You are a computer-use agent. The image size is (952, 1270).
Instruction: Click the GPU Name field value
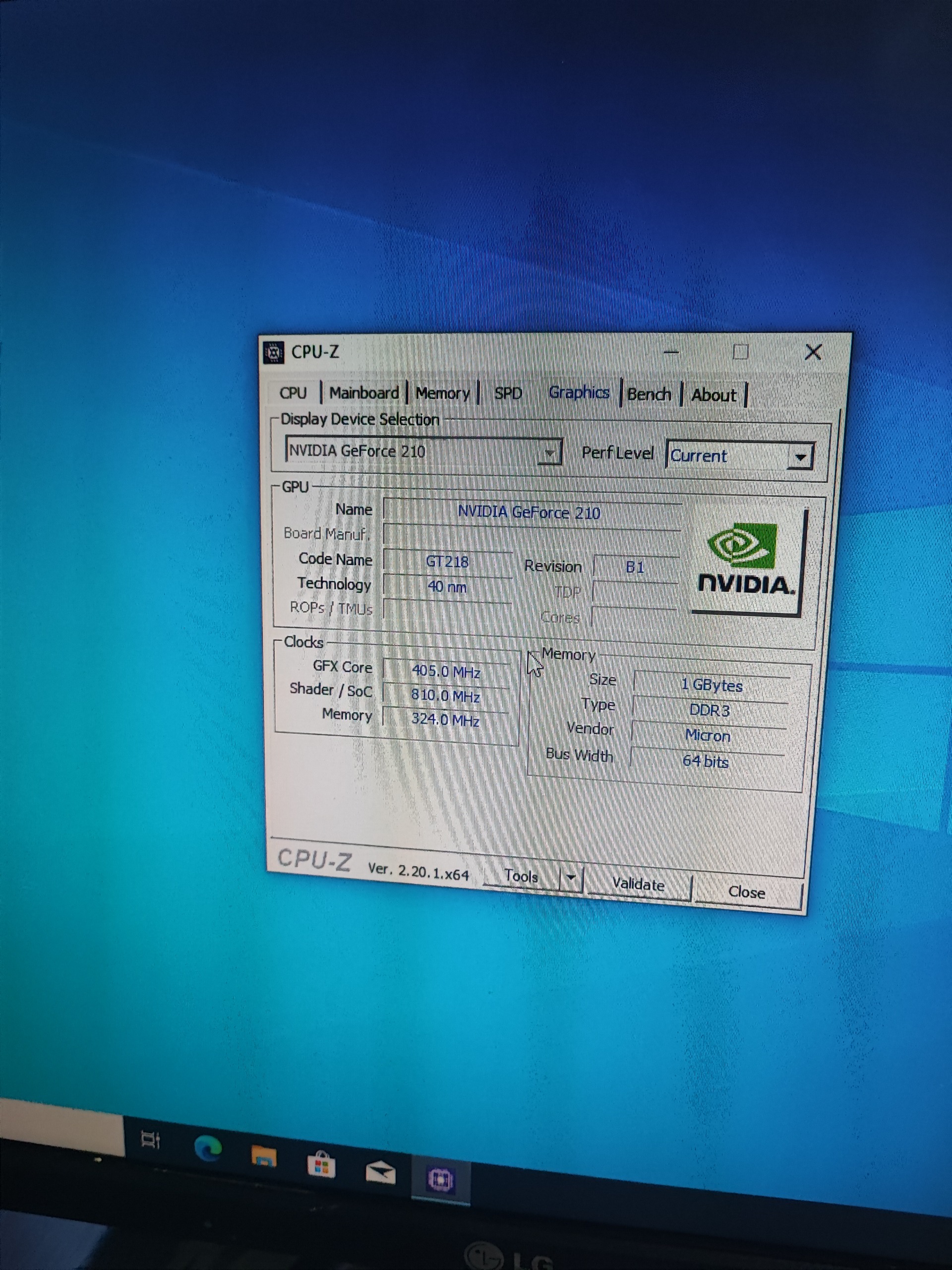[532, 512]
